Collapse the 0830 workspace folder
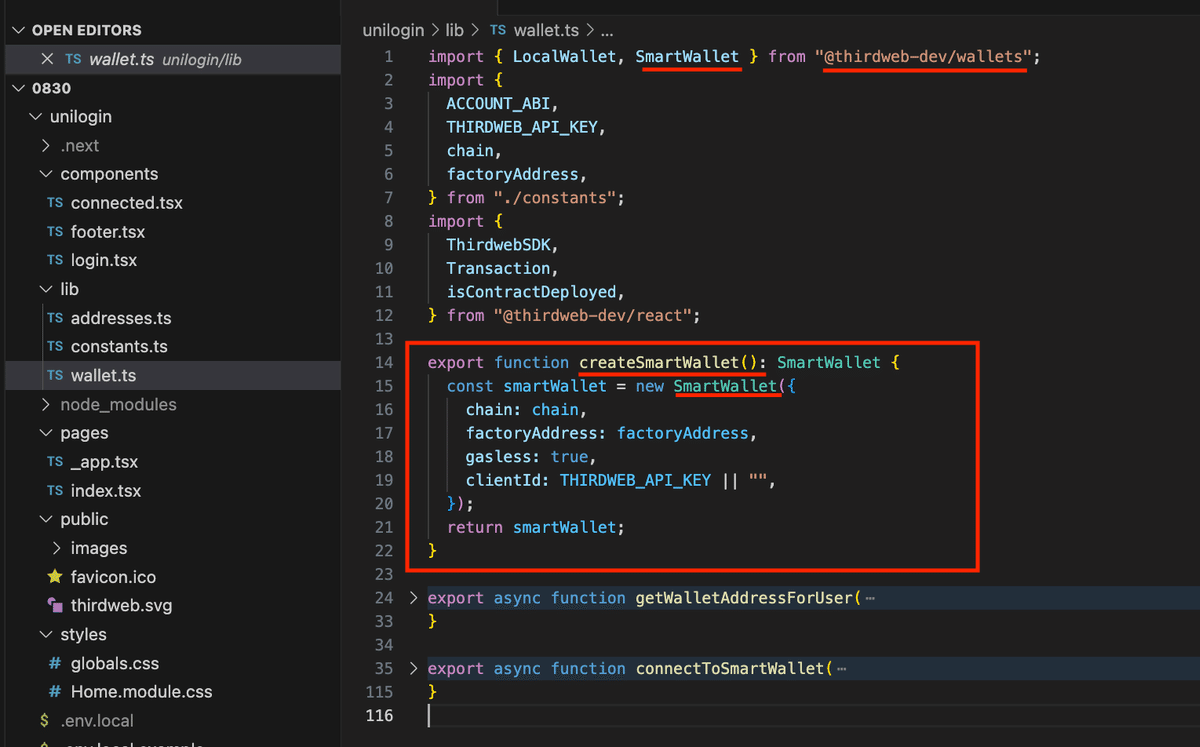The image size is (1200, 747). 18,88
